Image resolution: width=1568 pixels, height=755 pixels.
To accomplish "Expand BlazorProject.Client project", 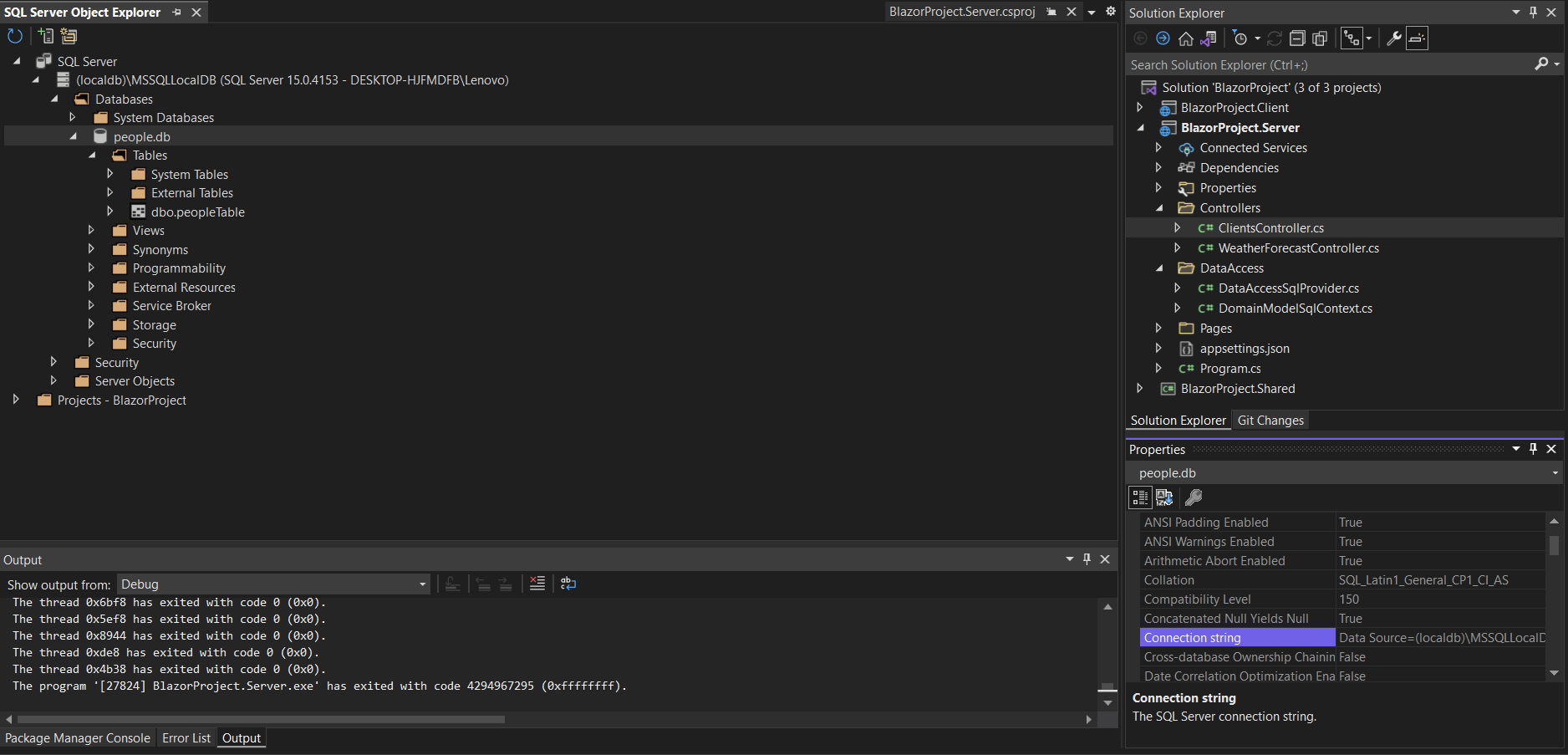I will pyautogui.click(x=1140, y=108).
